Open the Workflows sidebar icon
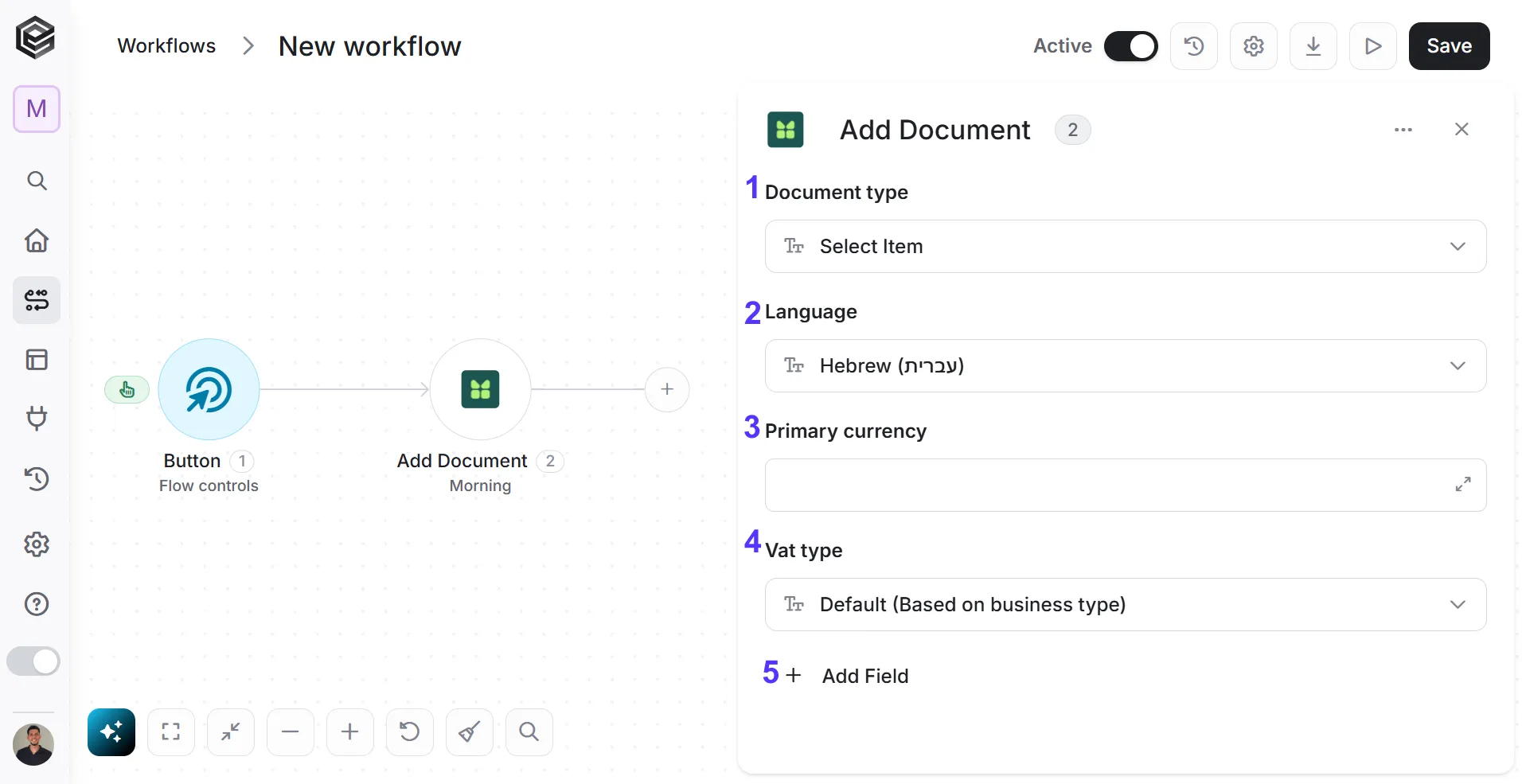Image resolution: width=1522 pixels, height=784 pixels. click(37, 300)
